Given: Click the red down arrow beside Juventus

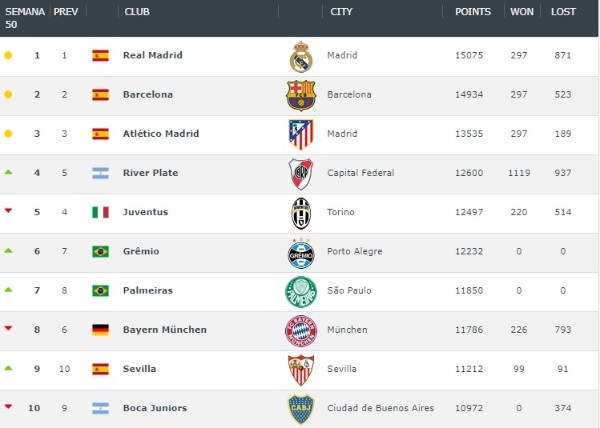Looking at the screenshot, I should [8, 211].
